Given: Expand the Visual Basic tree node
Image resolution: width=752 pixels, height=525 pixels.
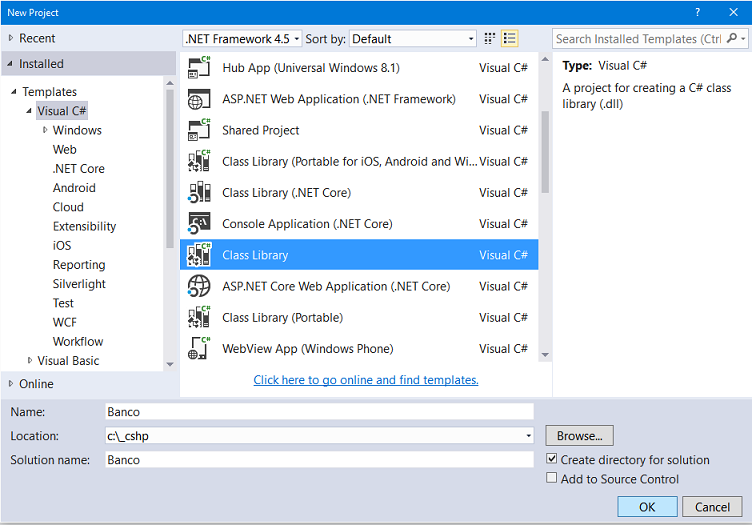Looking at the screenshot, I should coord(30,360).
